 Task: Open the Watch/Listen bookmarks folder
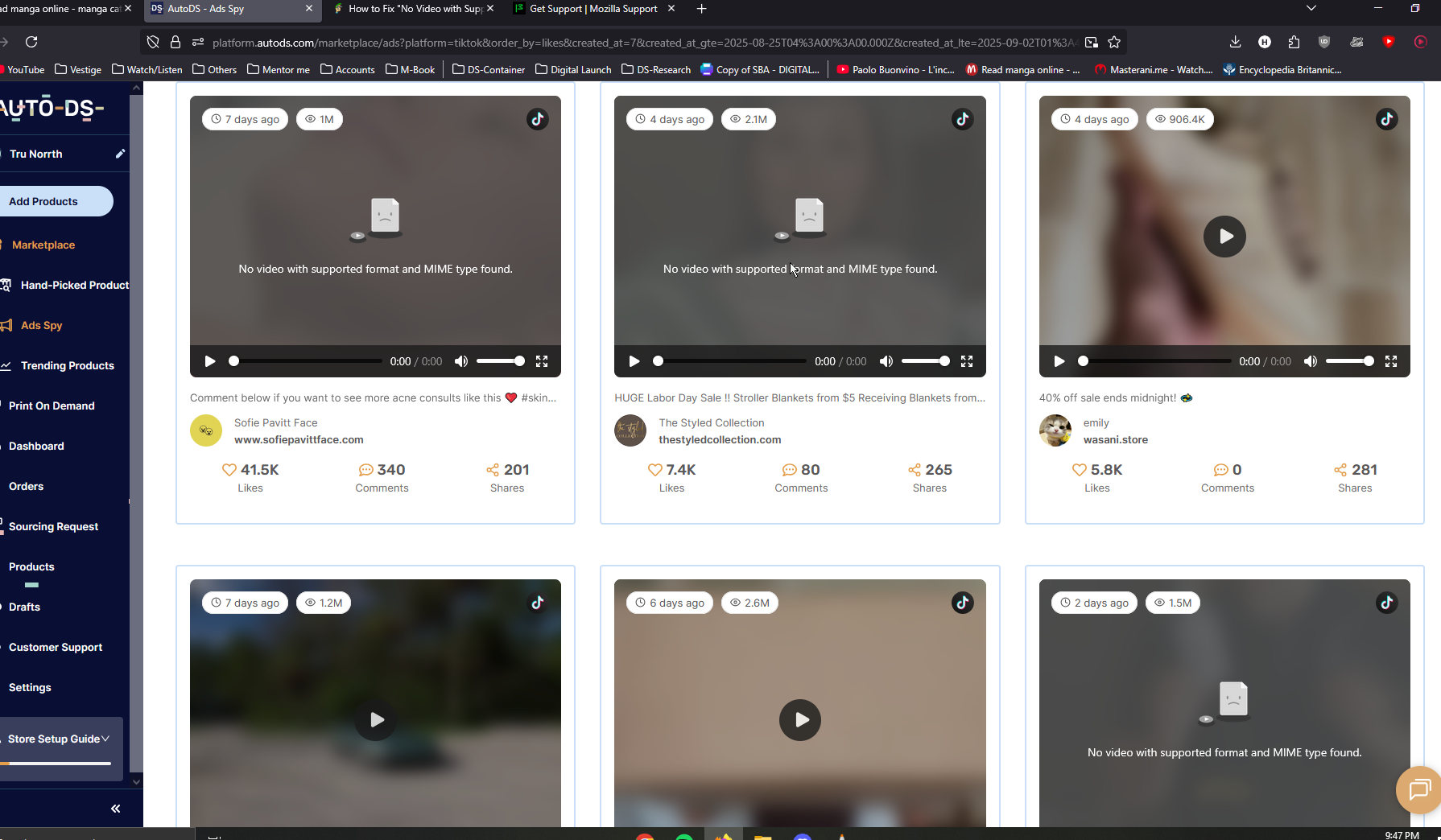[147, 70]
